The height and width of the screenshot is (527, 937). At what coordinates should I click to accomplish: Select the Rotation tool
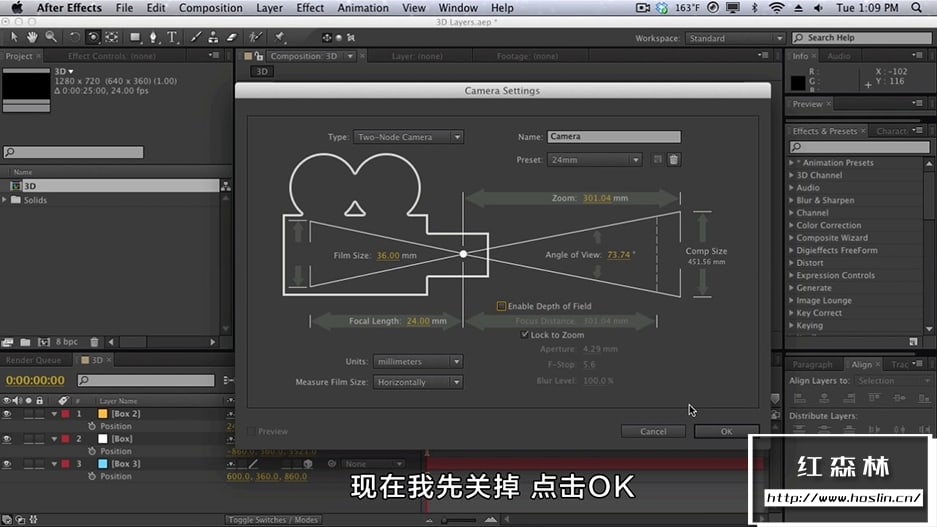(74, 37)
